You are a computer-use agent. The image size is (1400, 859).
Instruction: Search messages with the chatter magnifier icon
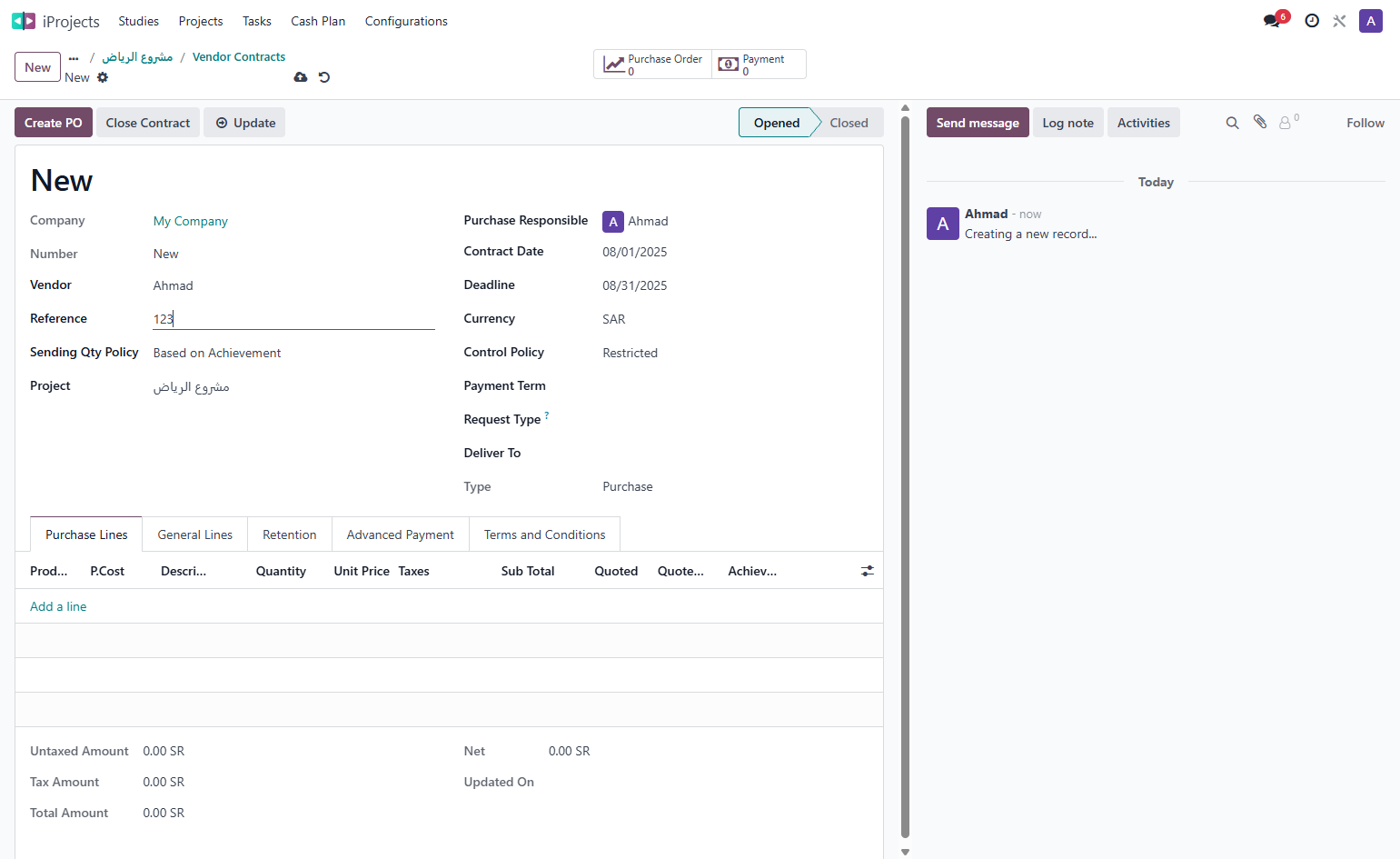pyautogui.click(x=1233, y=123)
